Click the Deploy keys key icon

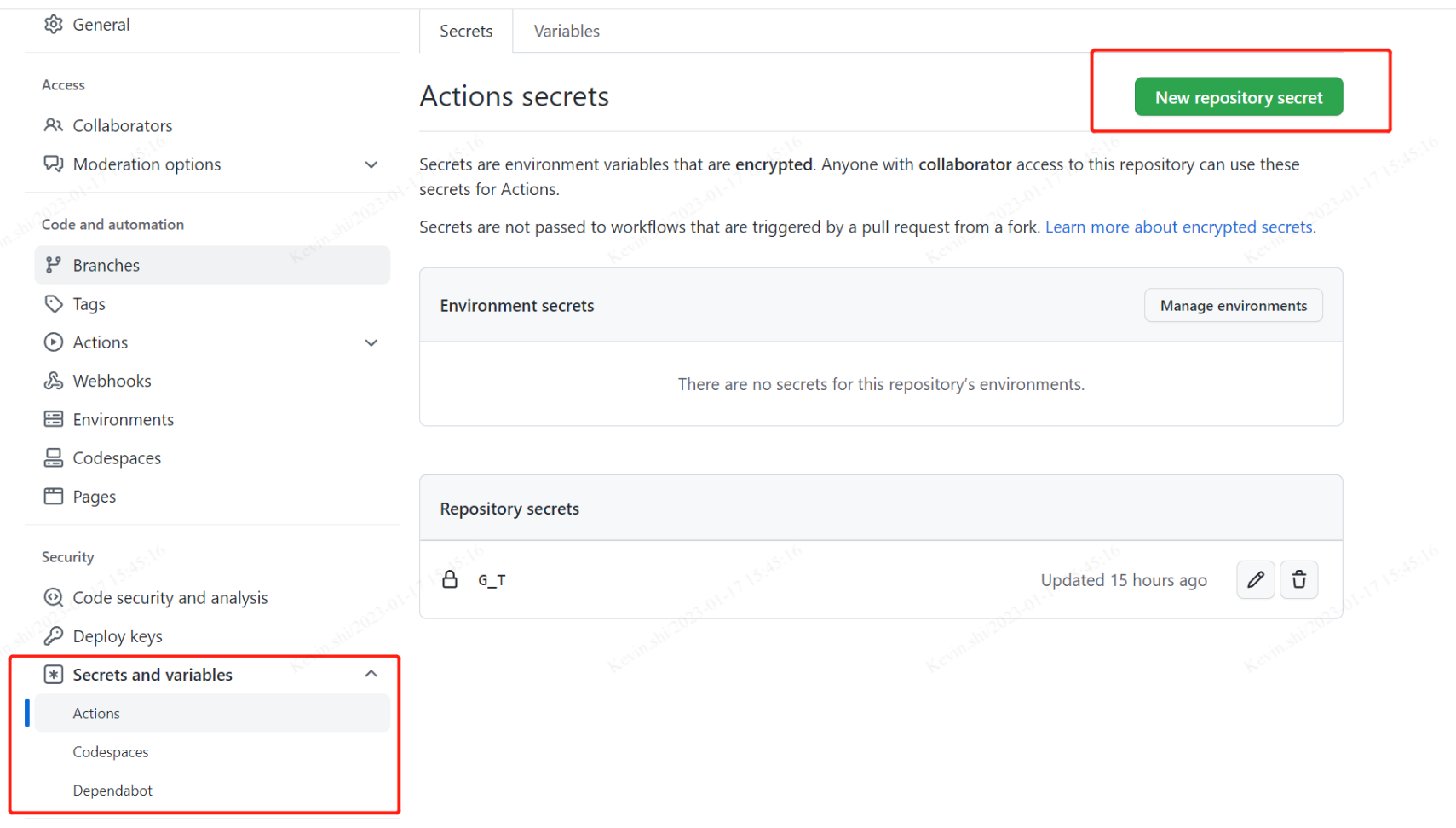click(54, 635)
